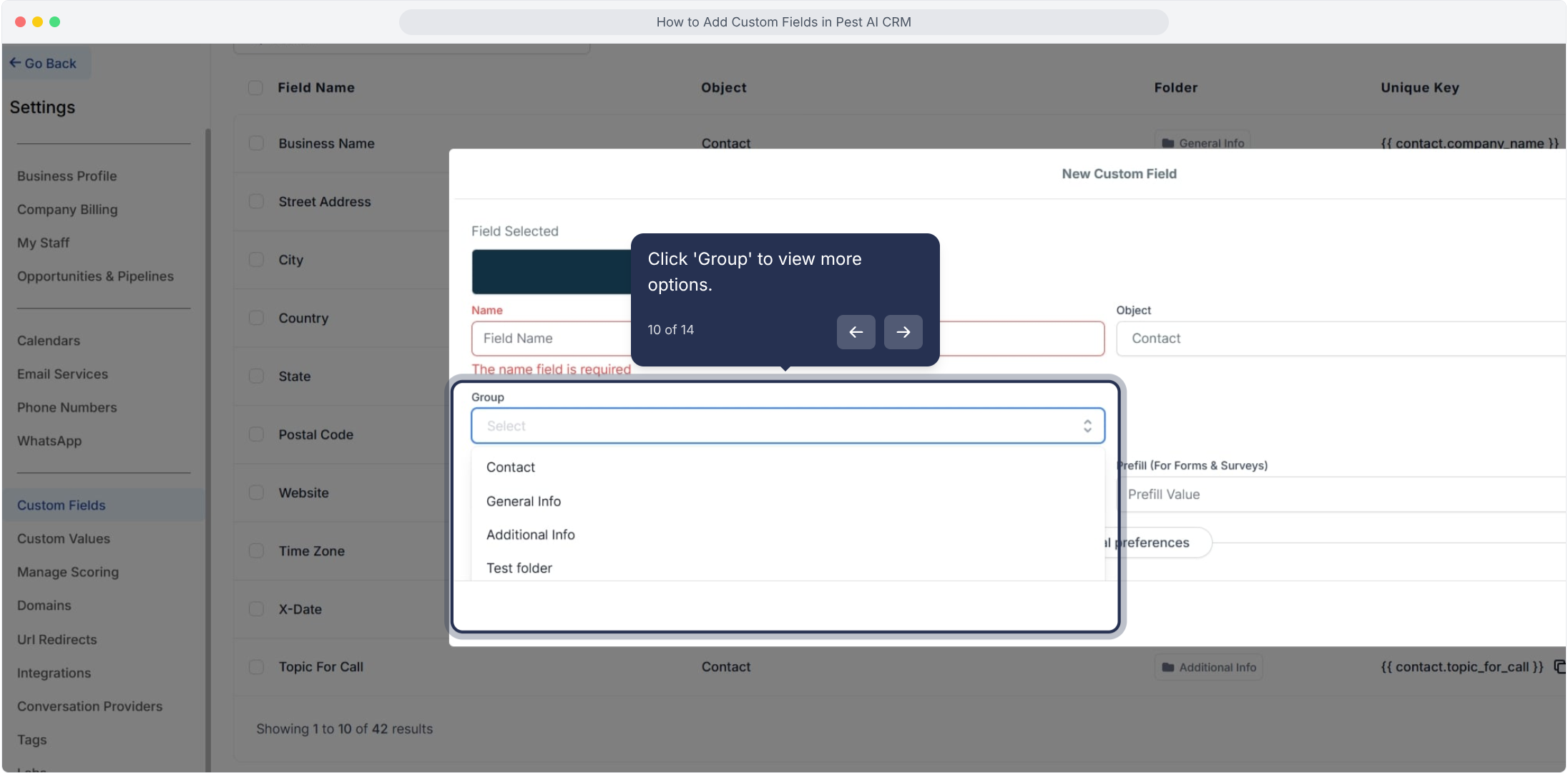Choose Test folder from the Group list

pyautogui.click(x=788, y=568)
